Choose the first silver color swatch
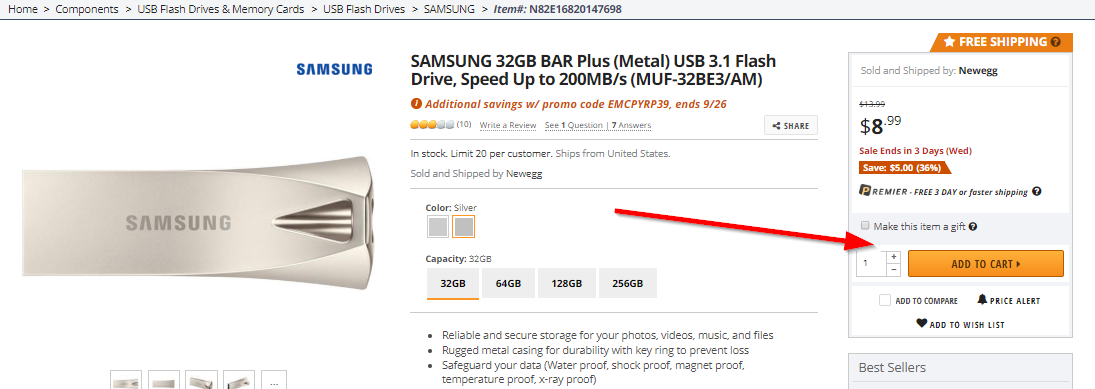This screenshot has width=1095, height=389. [438, 226]
